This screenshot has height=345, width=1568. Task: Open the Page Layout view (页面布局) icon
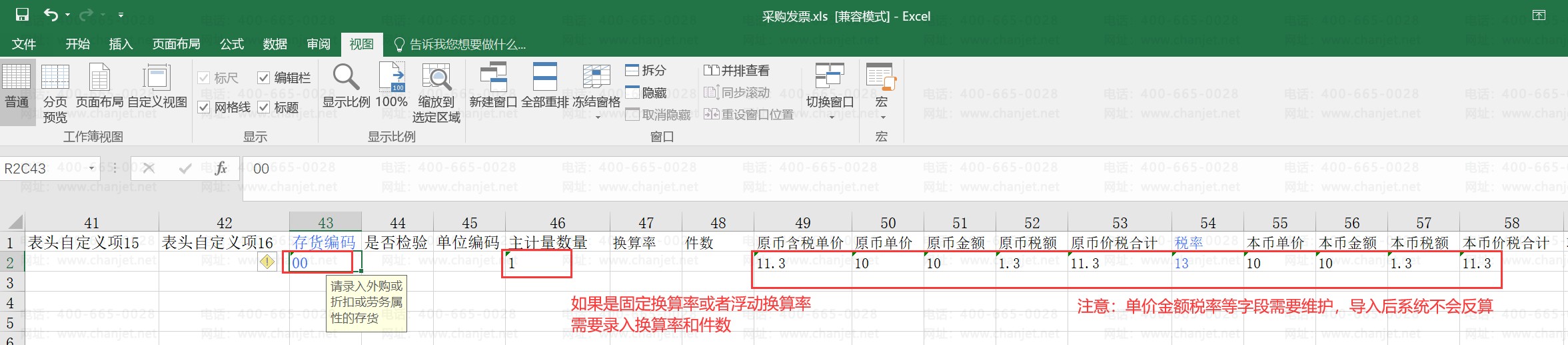[x=99, y=77]
